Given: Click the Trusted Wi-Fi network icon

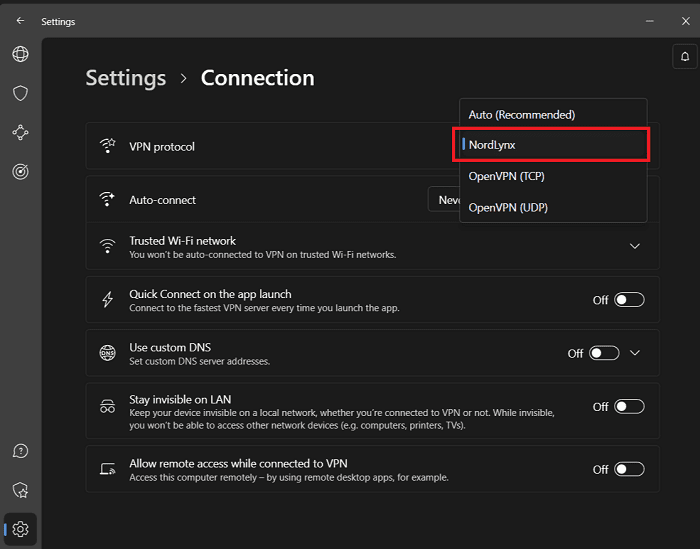Looking at the screenshot, I should (x=107, y=246).
